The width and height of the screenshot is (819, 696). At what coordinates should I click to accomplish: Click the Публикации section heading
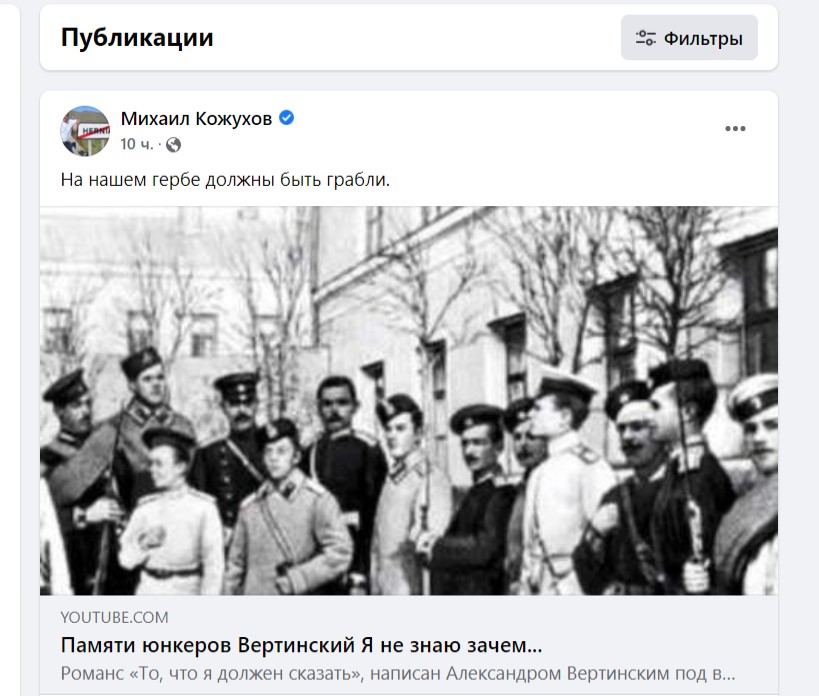(x=137, y=38)
